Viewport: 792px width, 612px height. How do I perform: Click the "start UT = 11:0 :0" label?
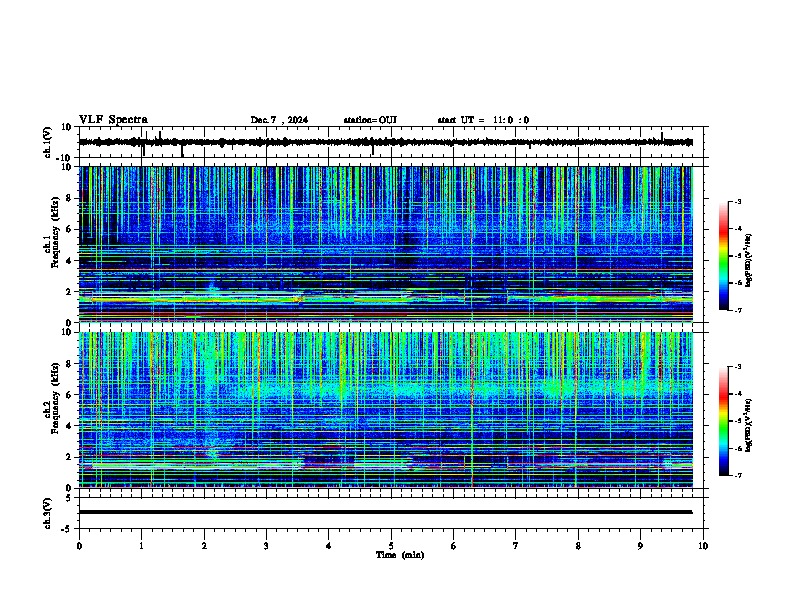click(x=483, y=120)
